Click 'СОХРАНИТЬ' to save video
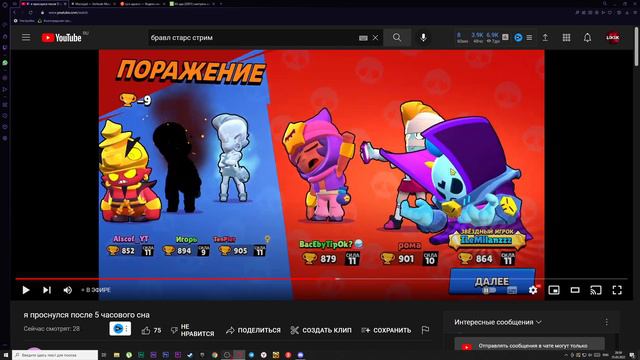Viewport: 640px width, 360px height. 386,330
